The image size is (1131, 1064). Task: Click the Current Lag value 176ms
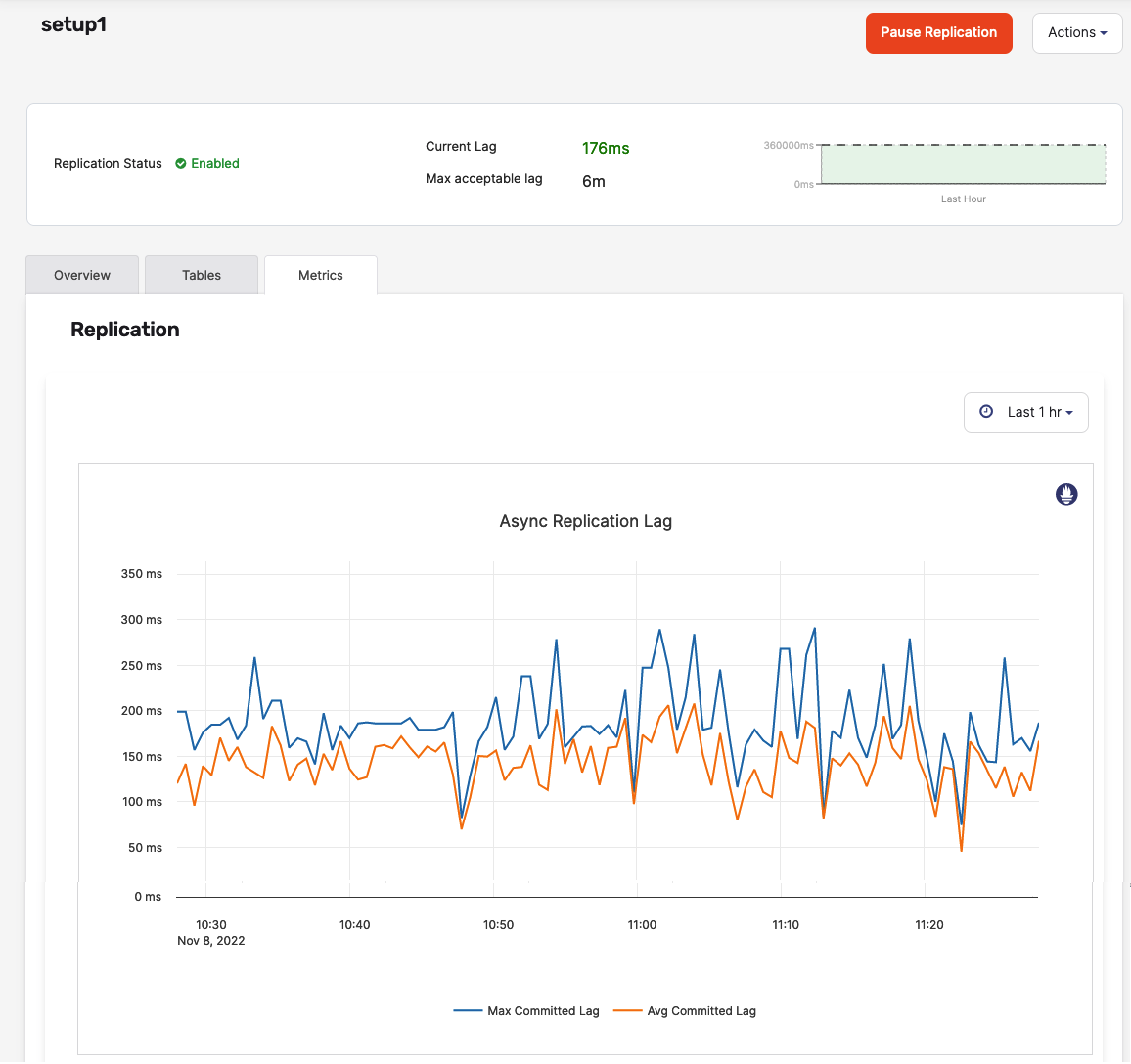tap(606, 148)
